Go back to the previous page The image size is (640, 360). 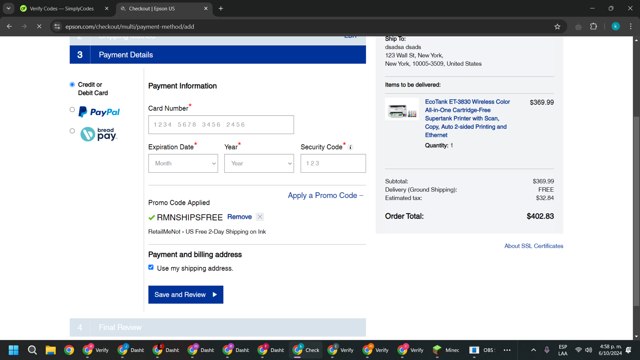pyautogui.click(x=9, y=27)
